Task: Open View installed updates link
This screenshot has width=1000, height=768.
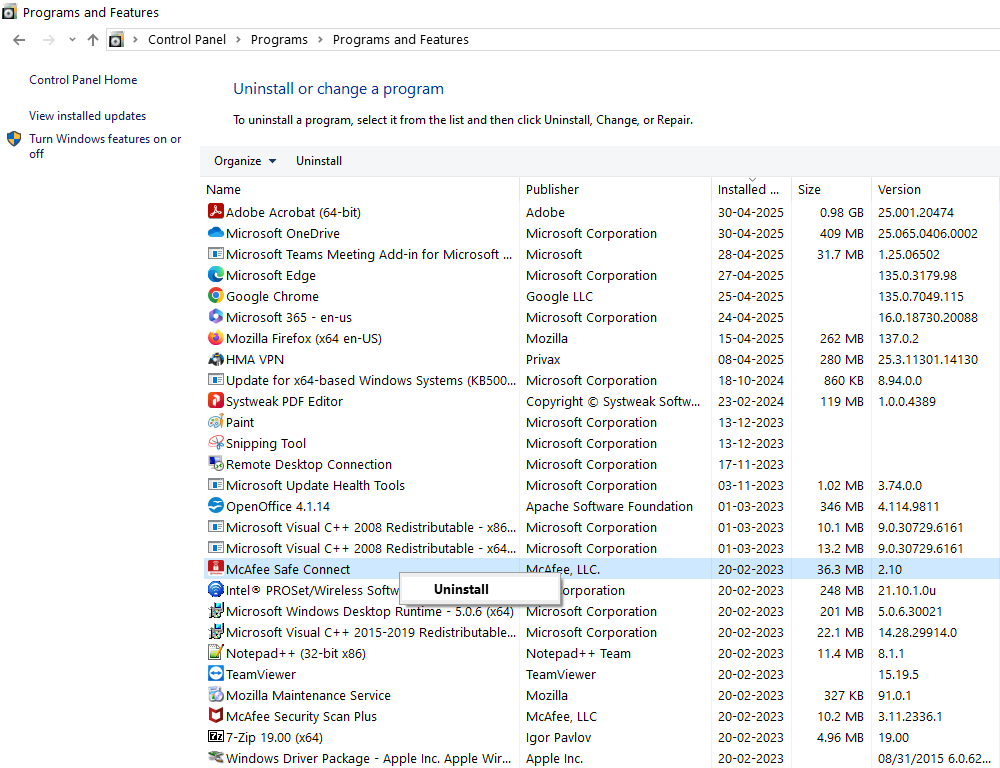Action: point(87,115)
